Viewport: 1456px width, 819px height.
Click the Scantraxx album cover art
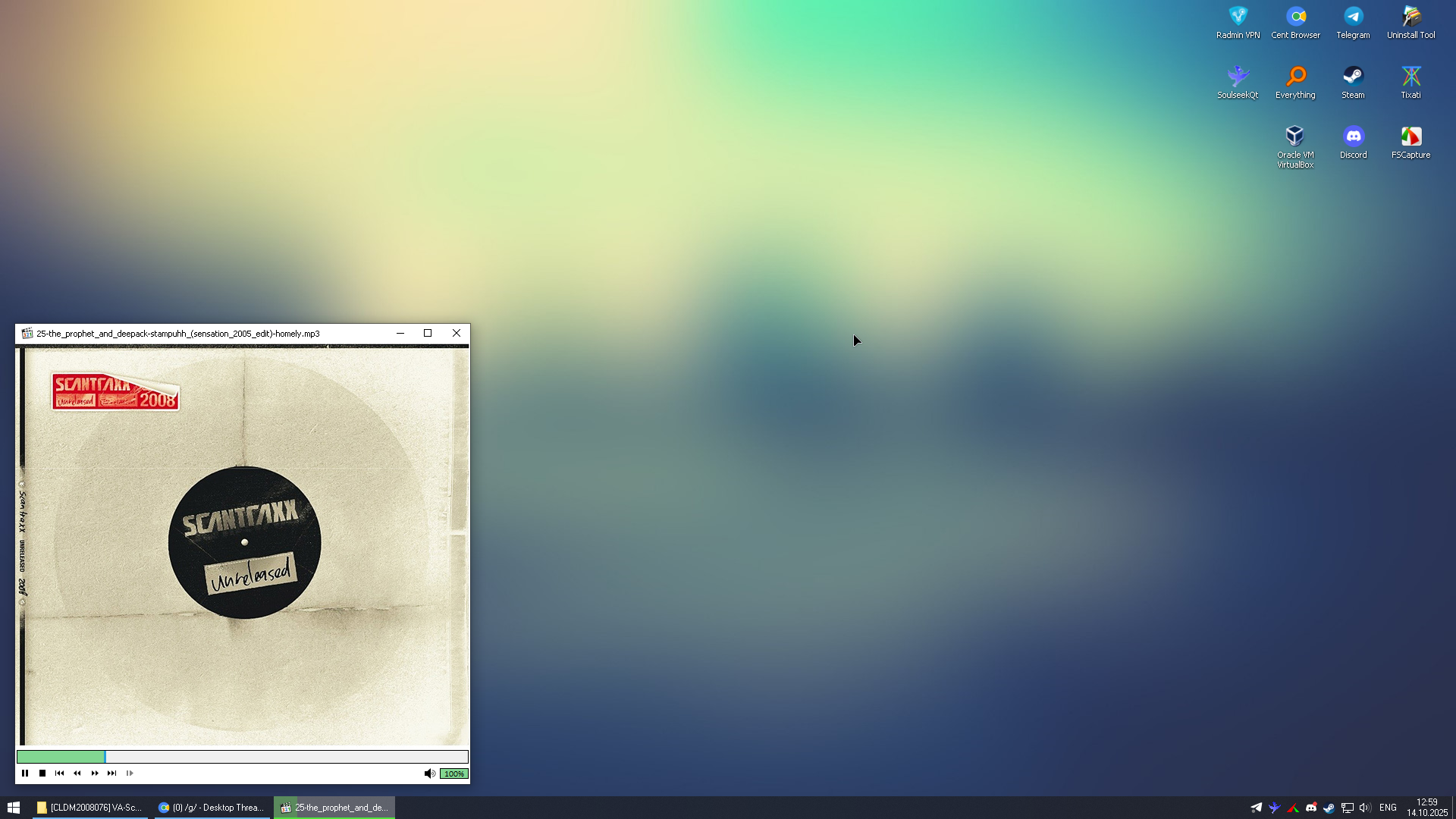click(x=243, y=546)
